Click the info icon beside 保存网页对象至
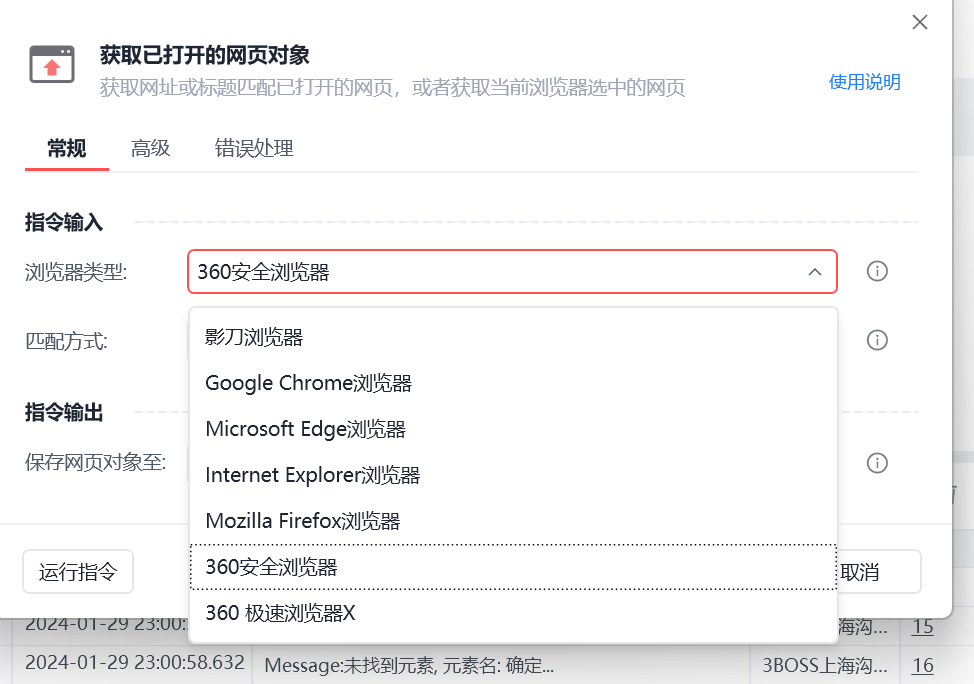 pyautogui.click(x=876, y=463)
